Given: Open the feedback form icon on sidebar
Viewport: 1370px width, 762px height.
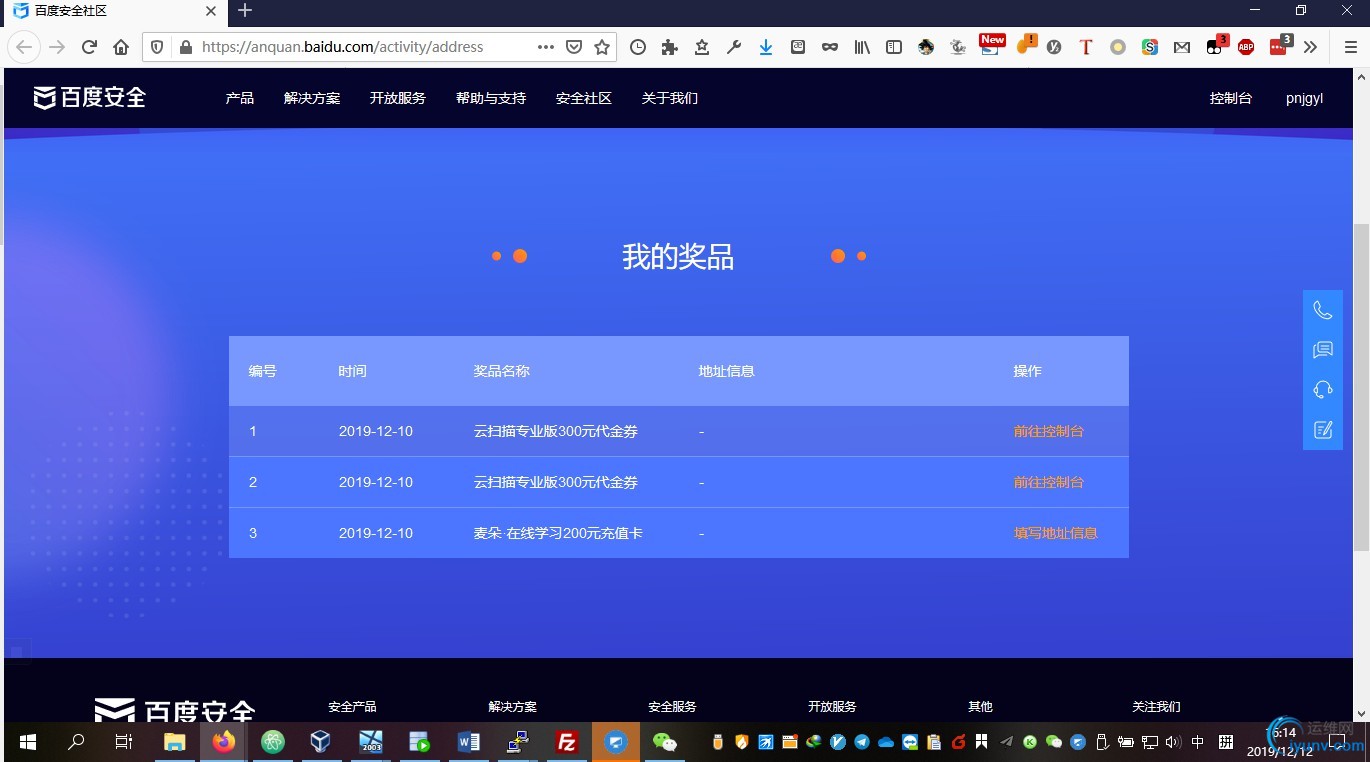Looking at the screenshot, I should [1322, 429].
